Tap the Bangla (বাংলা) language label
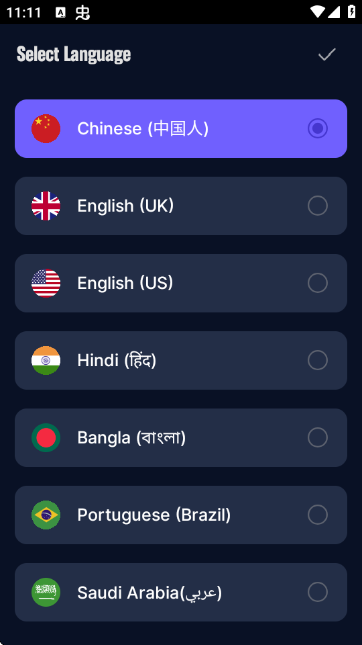Viewport: 362px width, 645px height. (x=131, y=438)
